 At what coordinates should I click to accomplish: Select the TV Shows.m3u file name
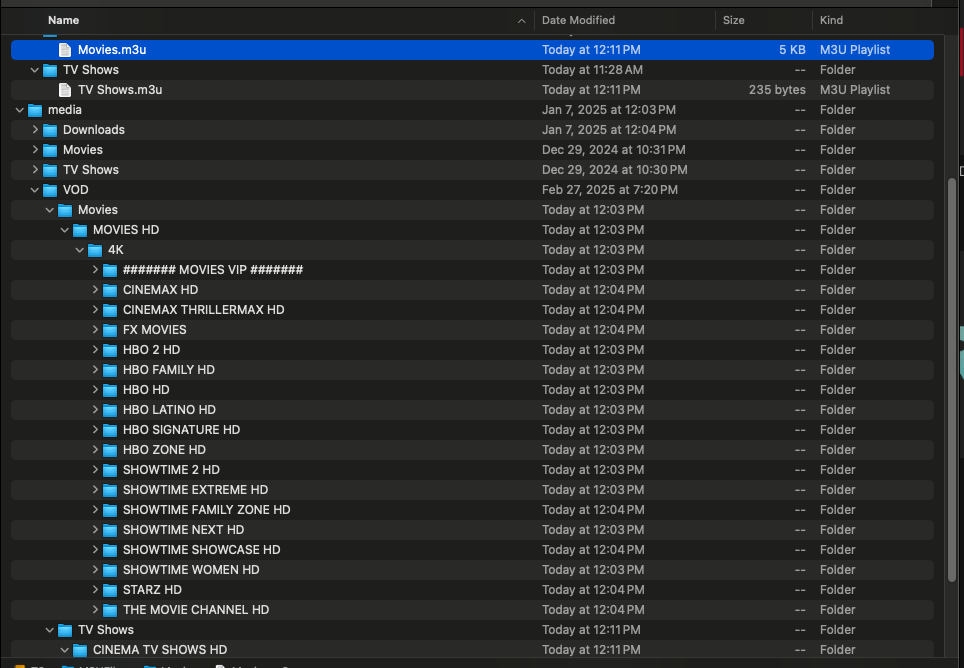[120, 90]
